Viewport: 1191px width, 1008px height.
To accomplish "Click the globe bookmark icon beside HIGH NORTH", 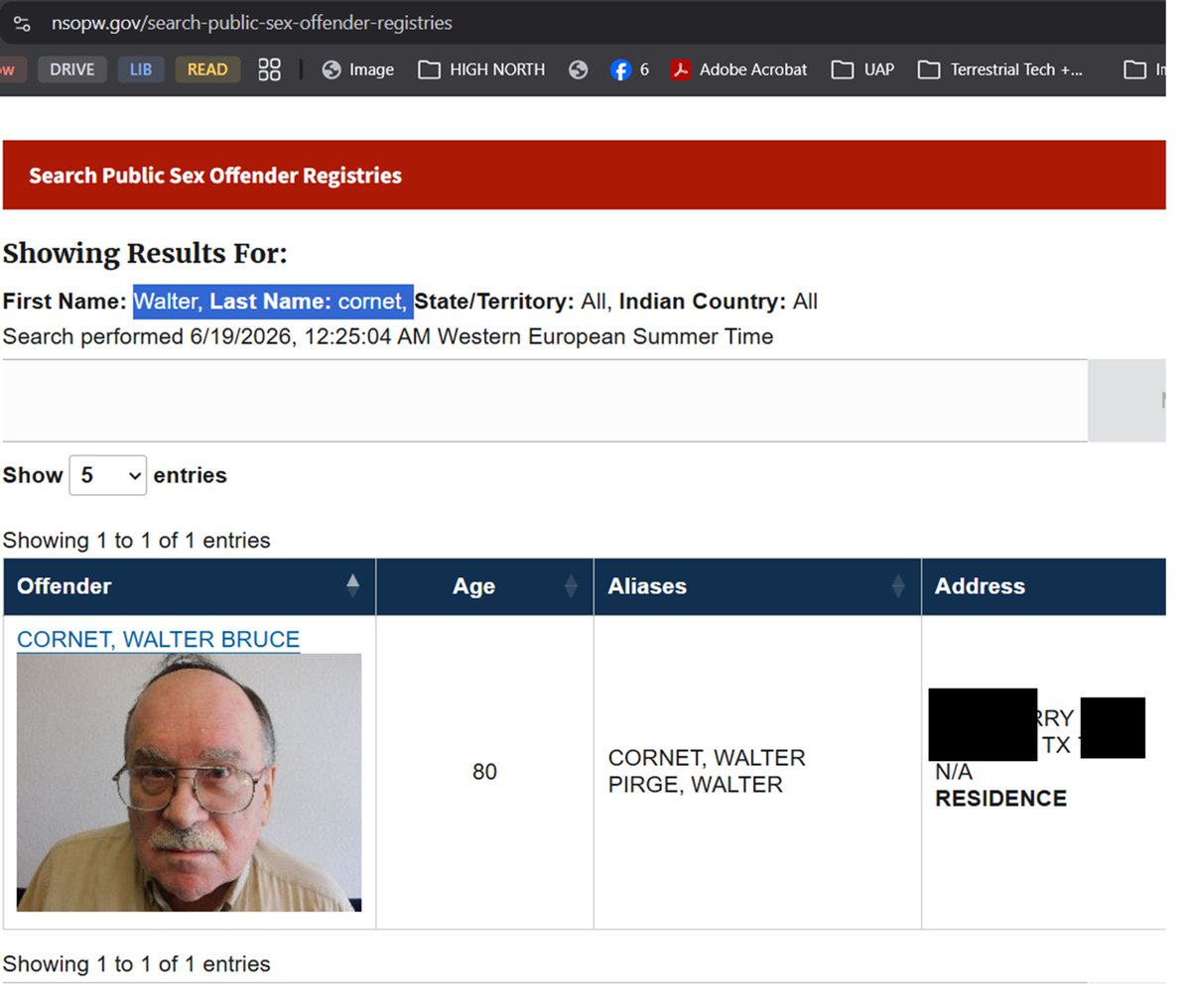I will tap(578, 69).
